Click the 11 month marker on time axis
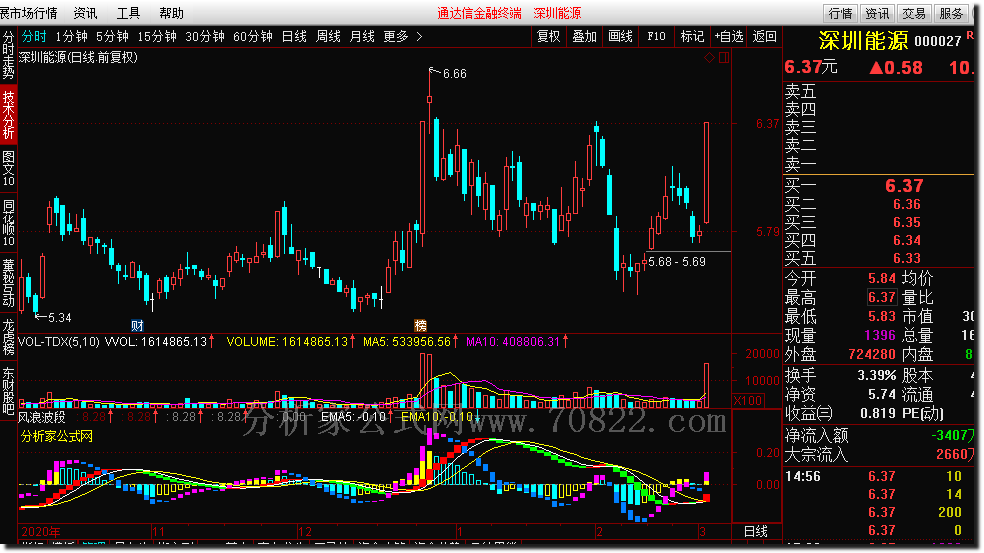The width and height of the screenshot is (984, 553). pos(158,532)
